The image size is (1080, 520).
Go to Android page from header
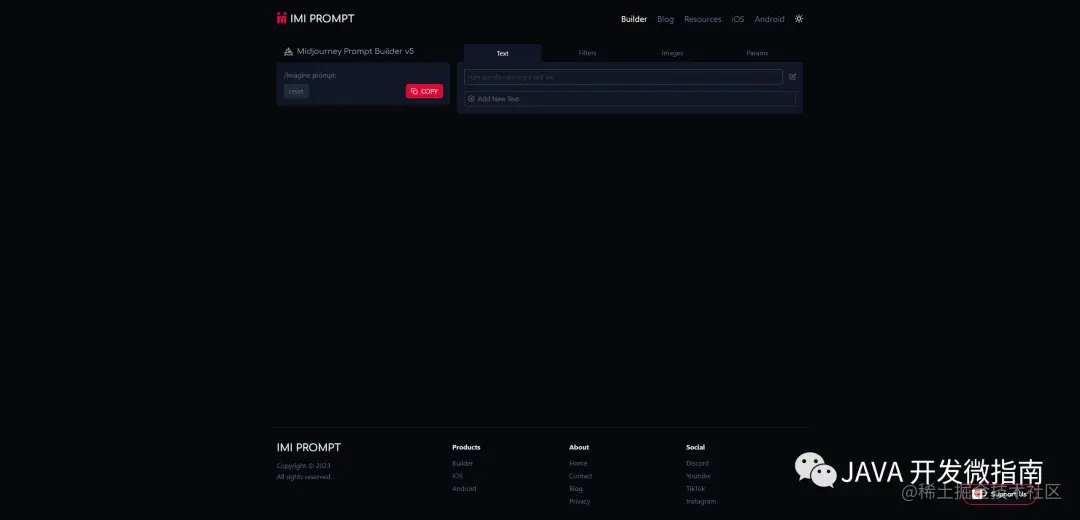(x=769, y=19)
